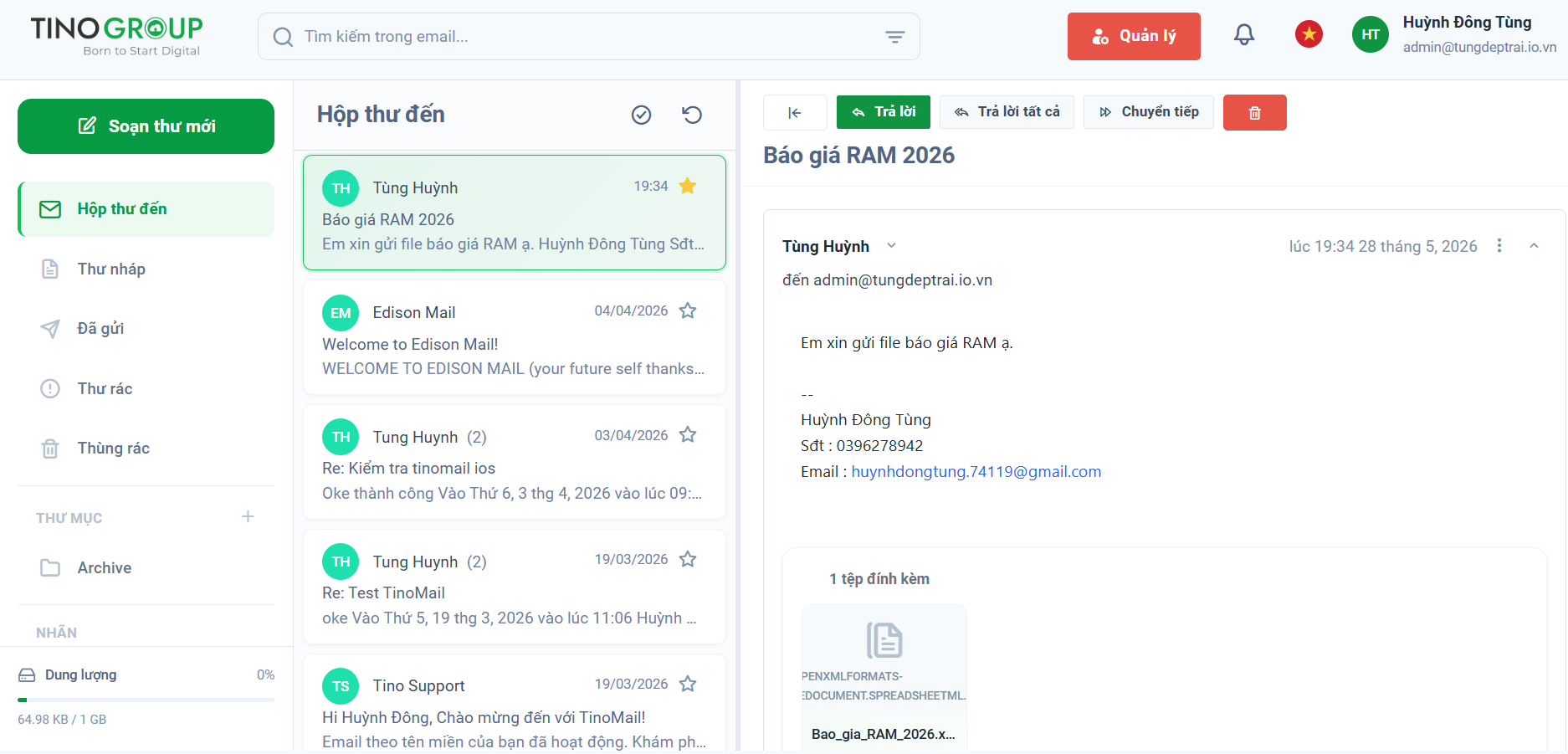Star the Re: Kiểm tra tinomail ios email
Viewport: 1568px width, 754px height.
click(x=688, y=434)
